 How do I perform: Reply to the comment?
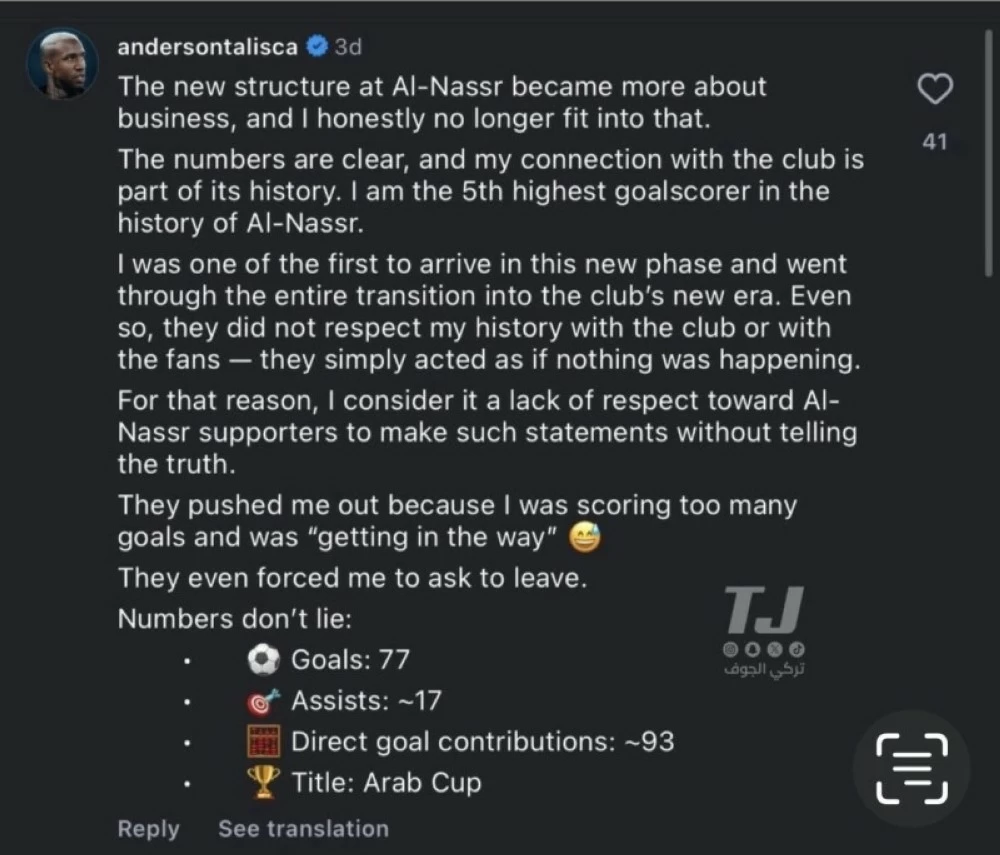(x=148, y=828)
